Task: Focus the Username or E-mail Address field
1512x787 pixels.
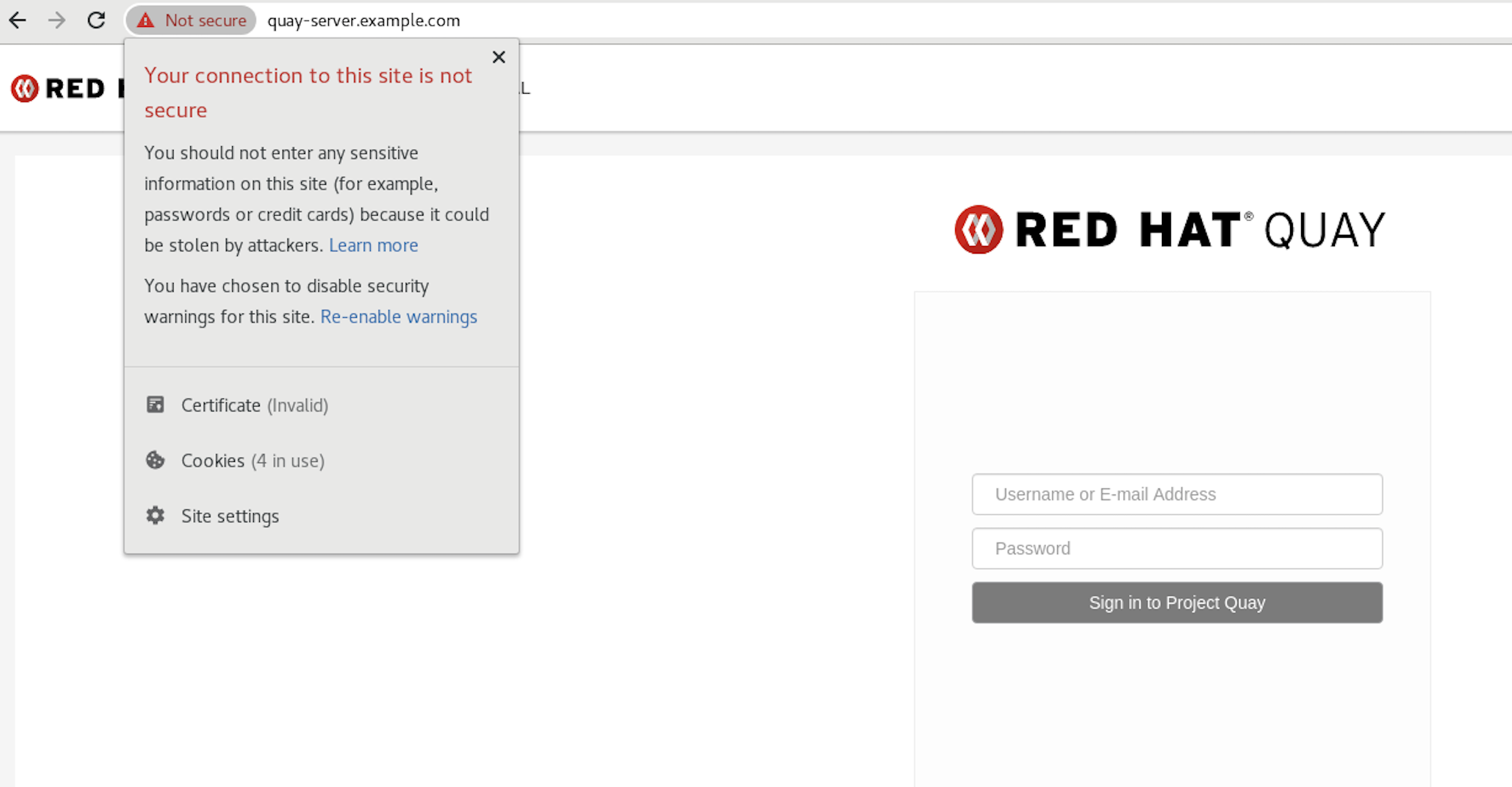Action: (1176, 494)
